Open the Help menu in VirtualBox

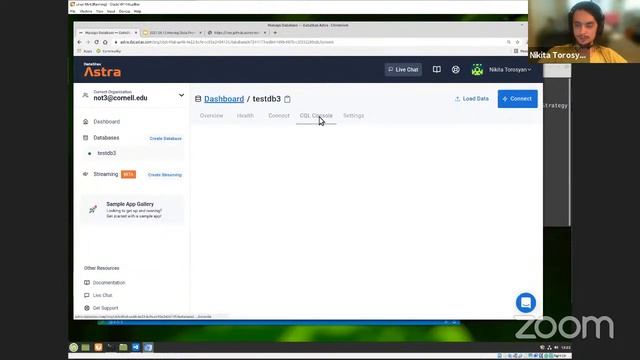click(138, 11)
